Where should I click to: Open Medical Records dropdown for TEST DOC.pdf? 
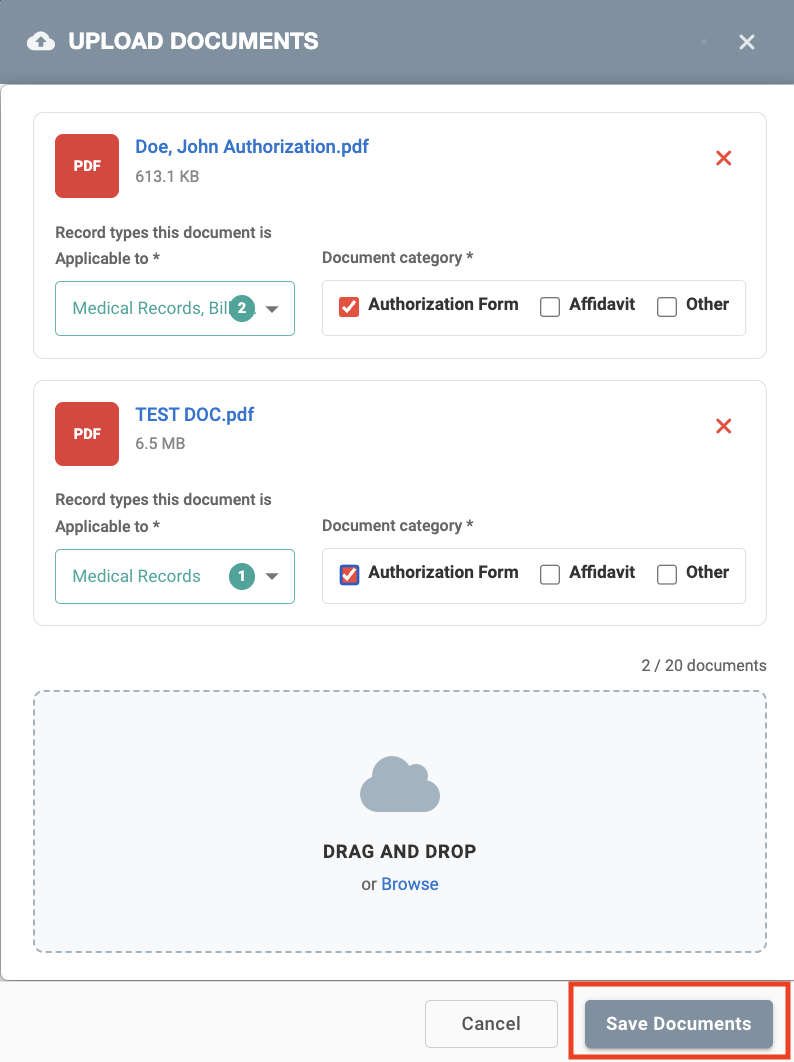click(272, 576)
